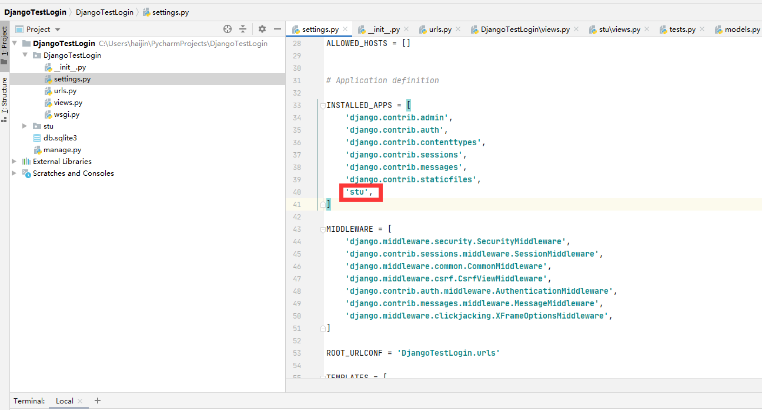Expand Scratches and Consoles node
Viewport: 762px width, 410px height.
coord(14,173)
